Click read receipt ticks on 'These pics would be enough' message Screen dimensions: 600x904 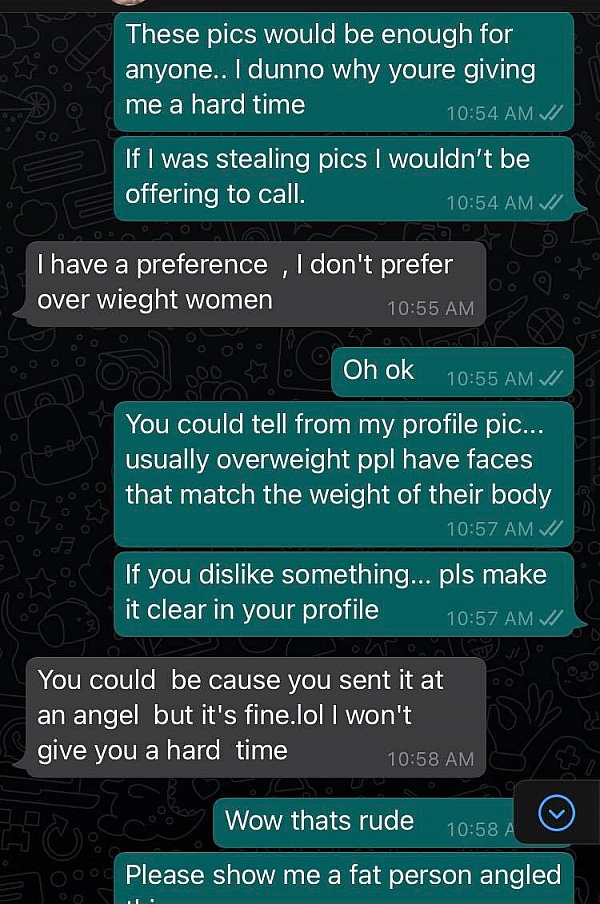click(551, 113)
